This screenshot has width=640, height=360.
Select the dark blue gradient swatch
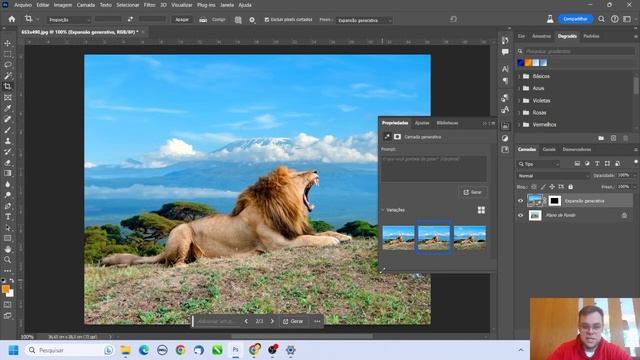520,62
